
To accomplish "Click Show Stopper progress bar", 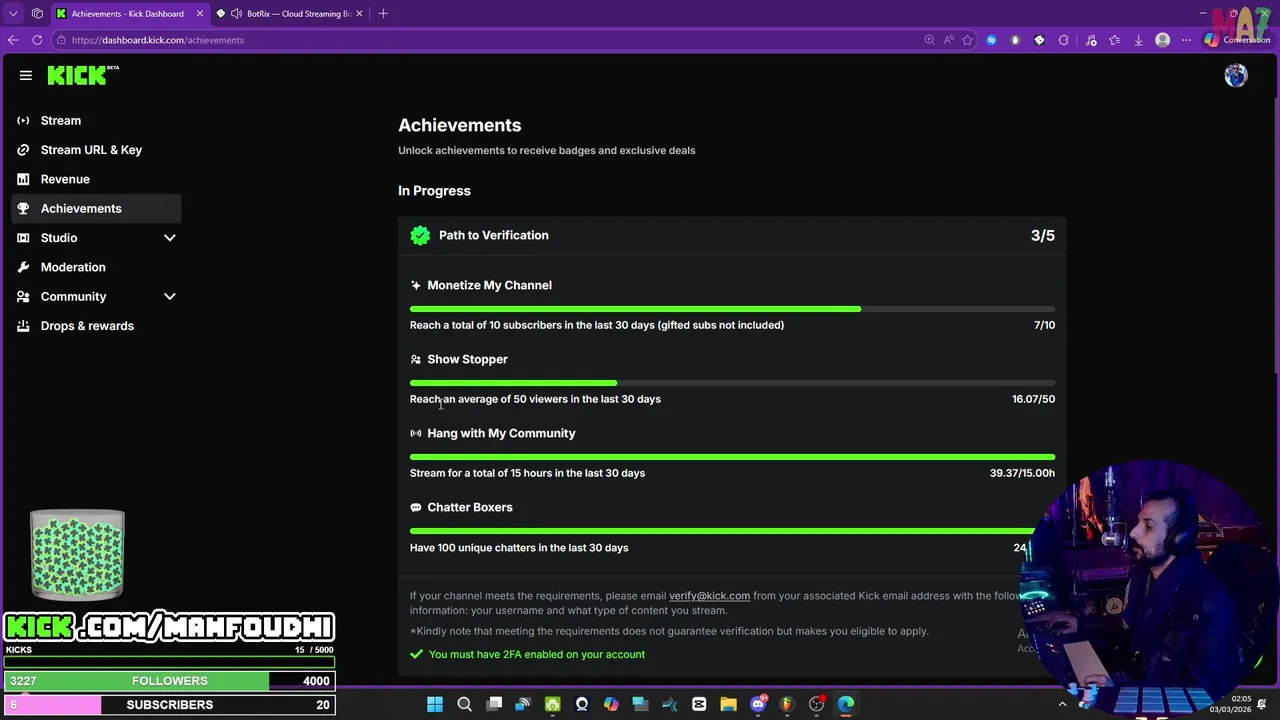I will click(x=732, y=383).
